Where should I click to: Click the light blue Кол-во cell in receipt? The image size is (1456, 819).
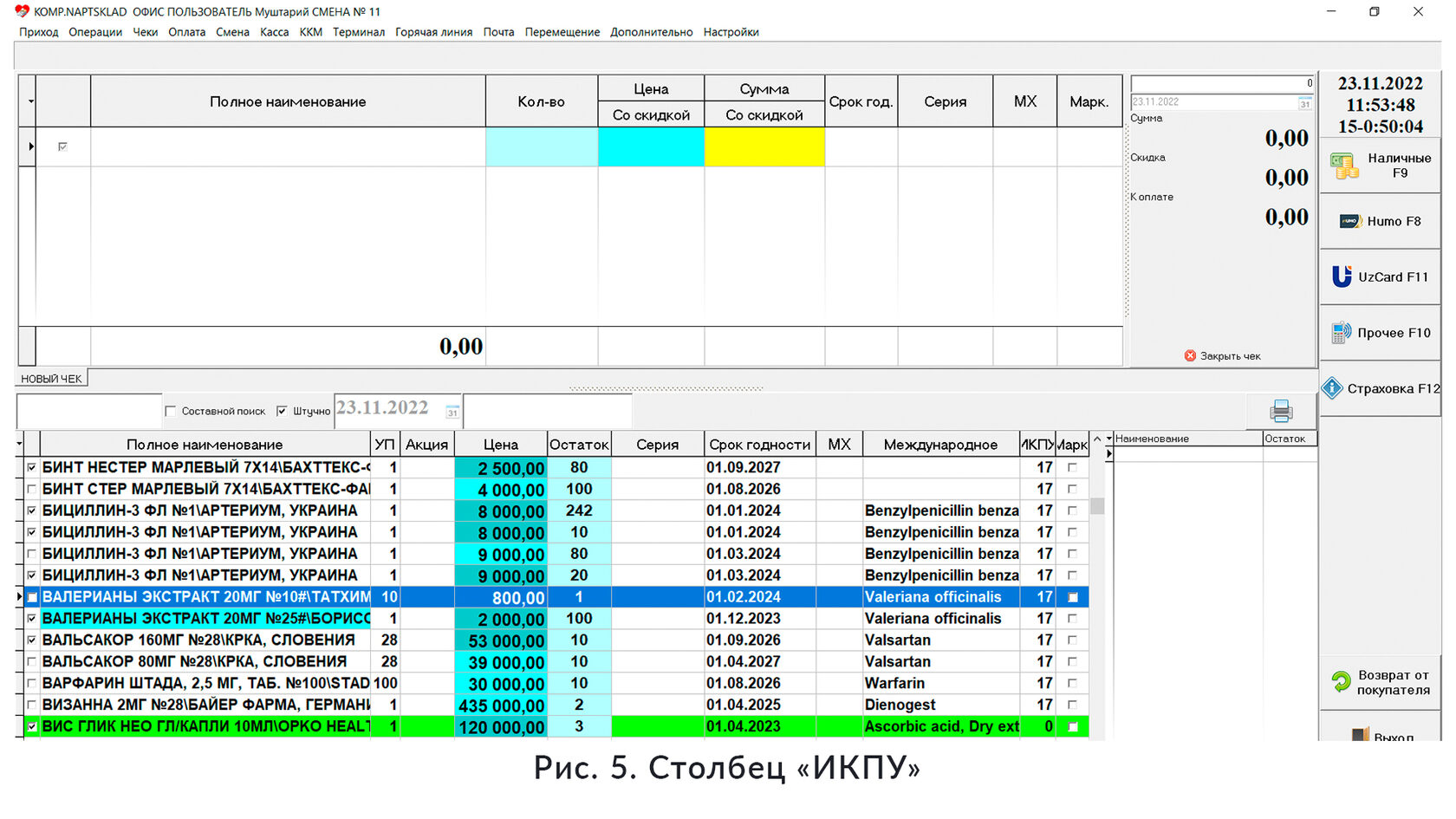(x=542, y=146)
